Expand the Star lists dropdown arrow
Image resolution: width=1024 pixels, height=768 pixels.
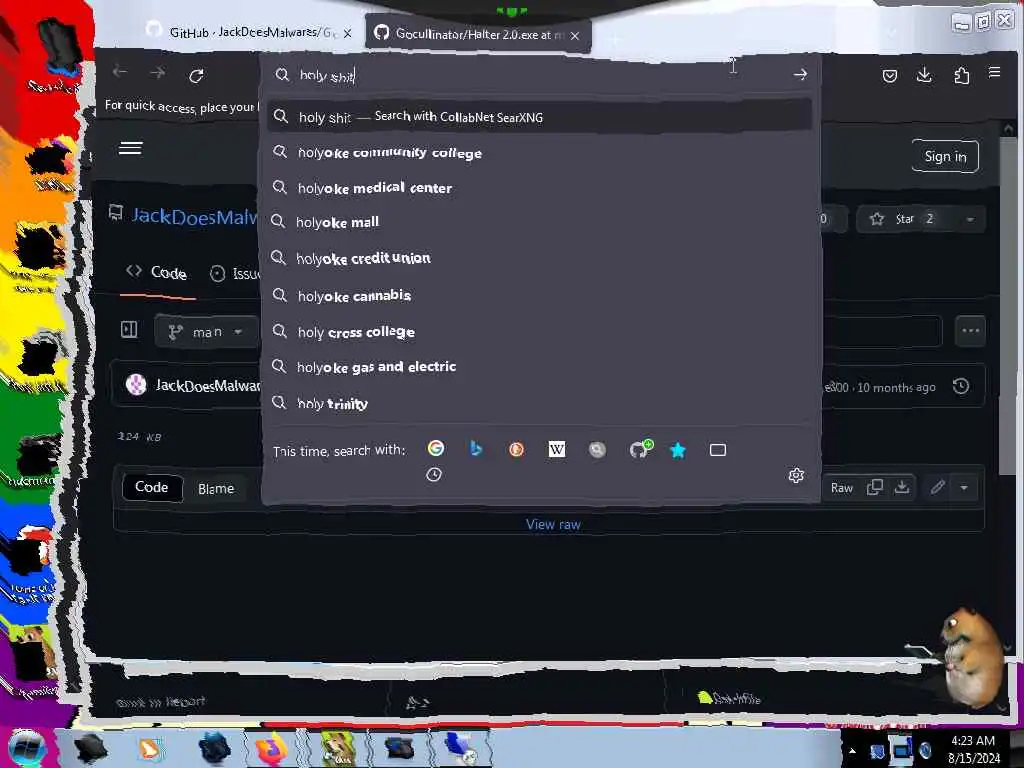(970, 219)
